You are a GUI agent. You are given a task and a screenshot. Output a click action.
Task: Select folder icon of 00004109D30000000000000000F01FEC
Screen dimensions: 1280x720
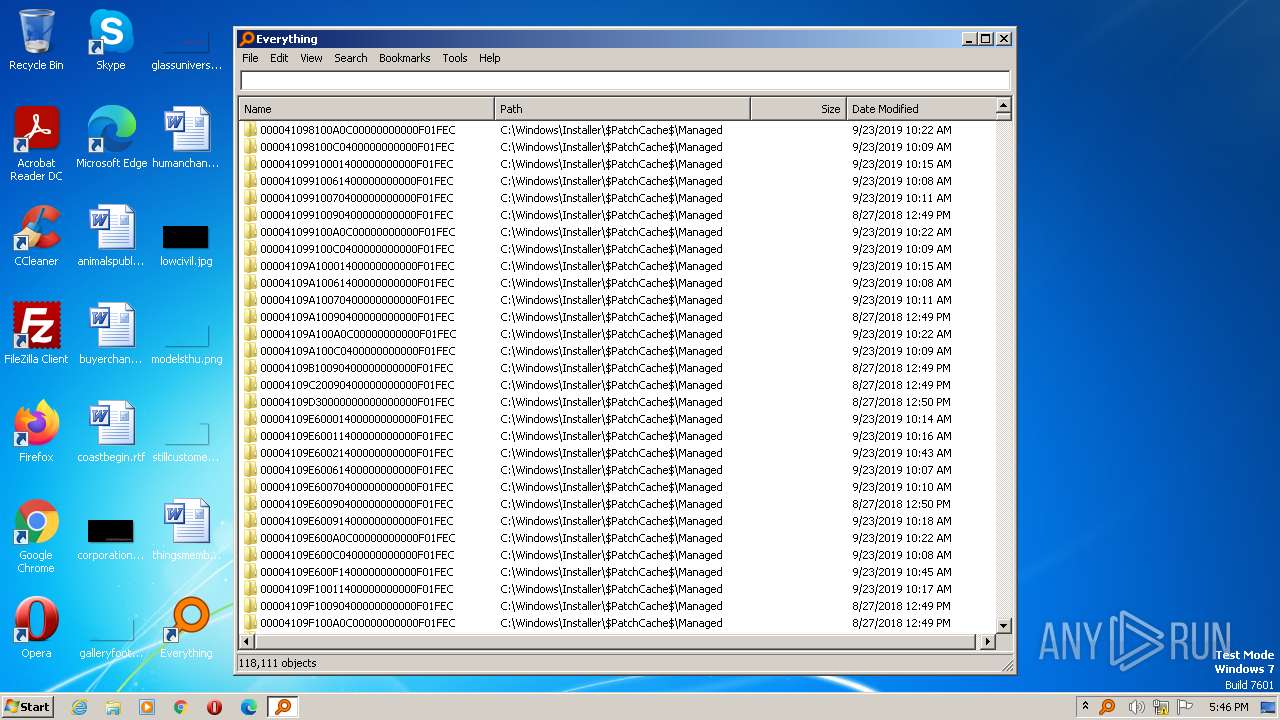click(x=250, y=402)
